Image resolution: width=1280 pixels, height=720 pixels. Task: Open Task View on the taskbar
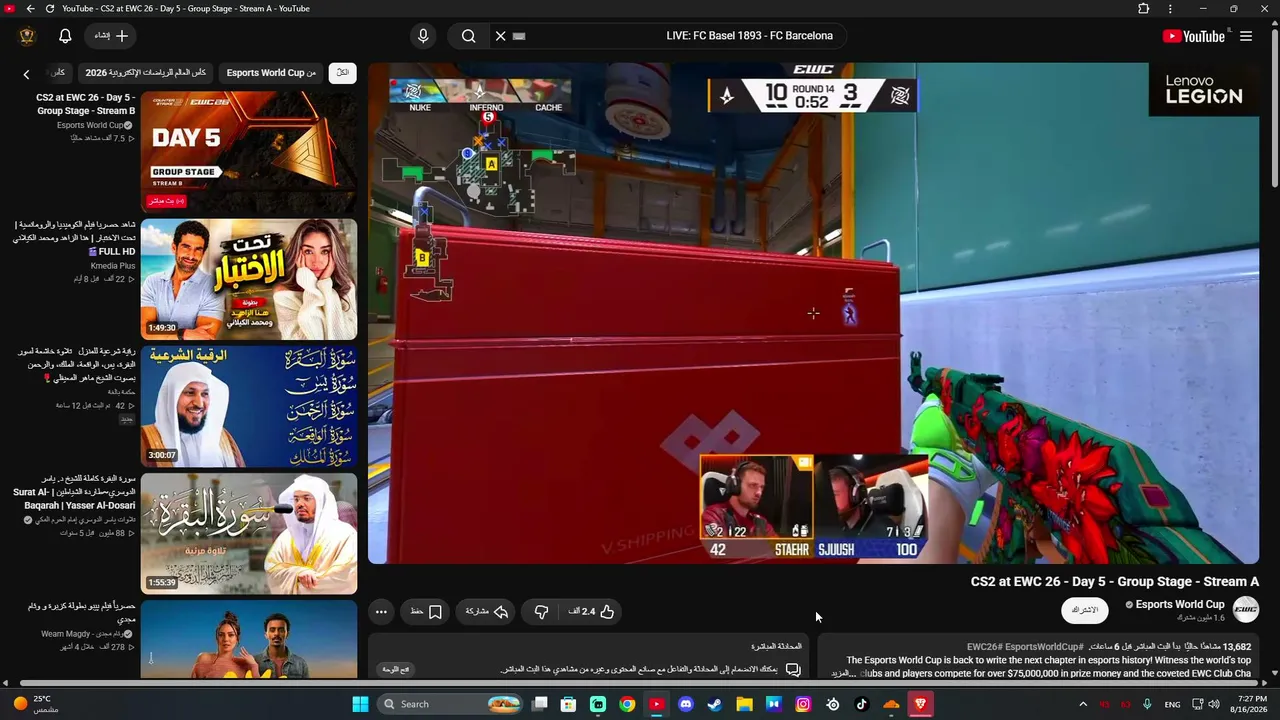click(x=540, y=704)
